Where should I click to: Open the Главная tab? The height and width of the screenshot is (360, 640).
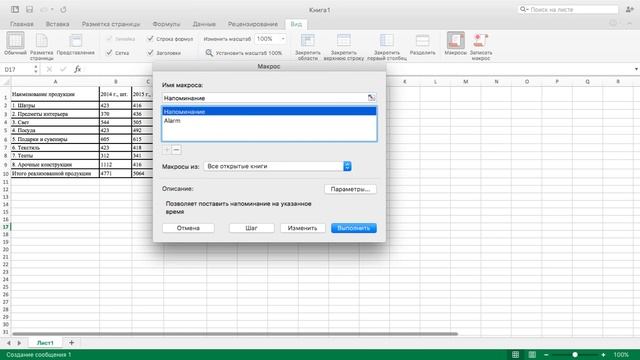(x=22, y=24)
